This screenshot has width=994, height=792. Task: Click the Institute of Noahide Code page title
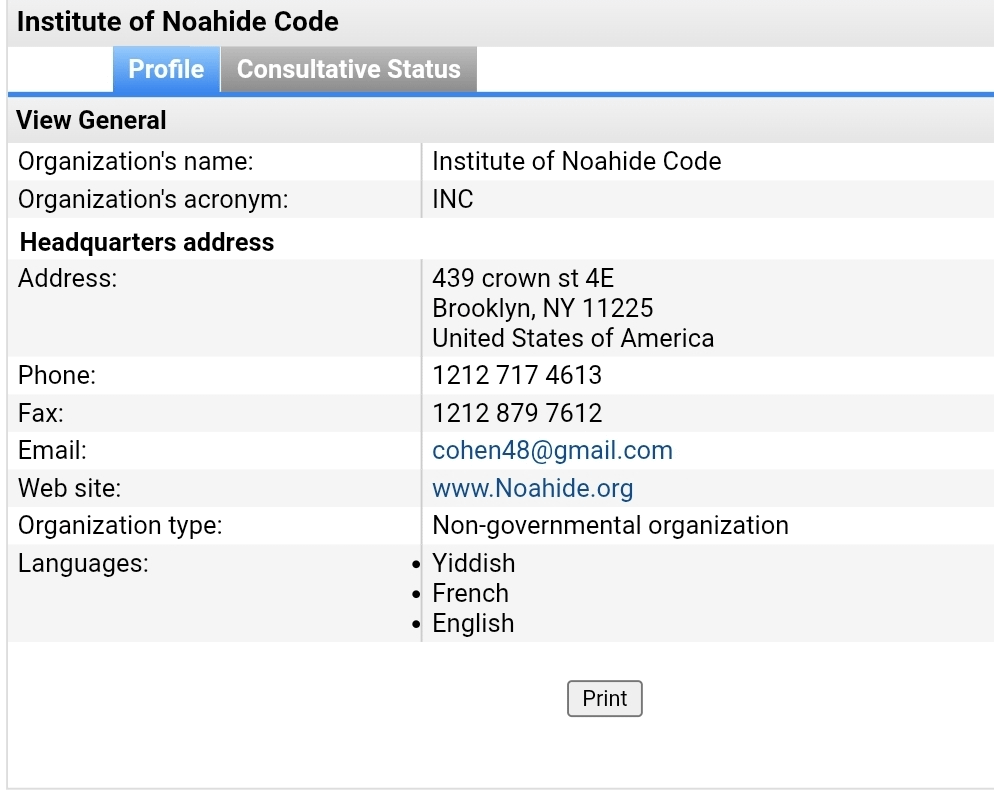pyautogui.click(x=178, y=22)
